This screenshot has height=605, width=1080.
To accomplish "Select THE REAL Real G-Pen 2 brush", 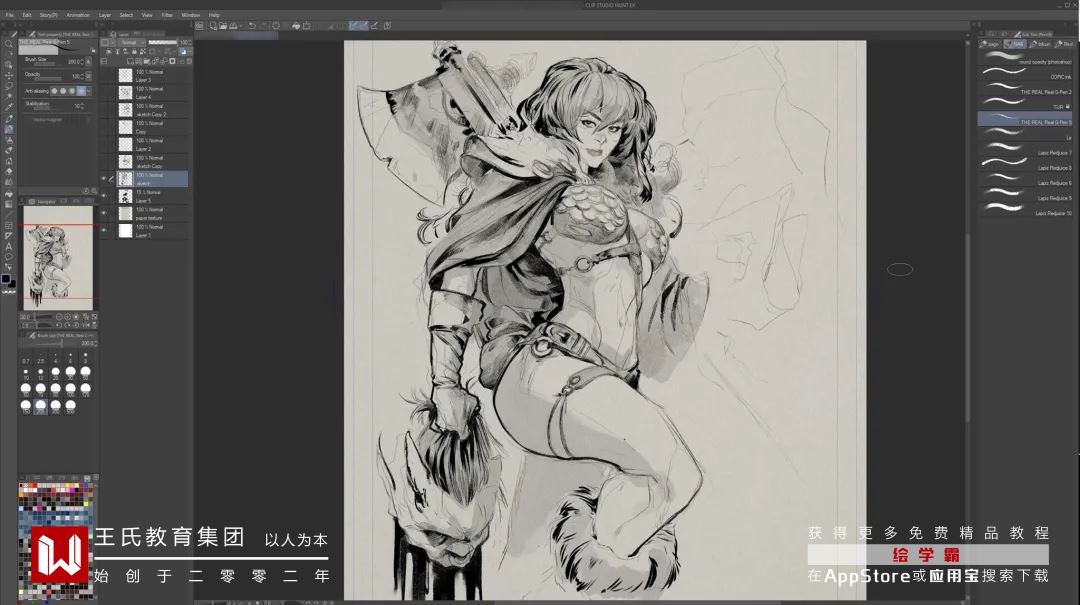I will (x=1026, y=90).
